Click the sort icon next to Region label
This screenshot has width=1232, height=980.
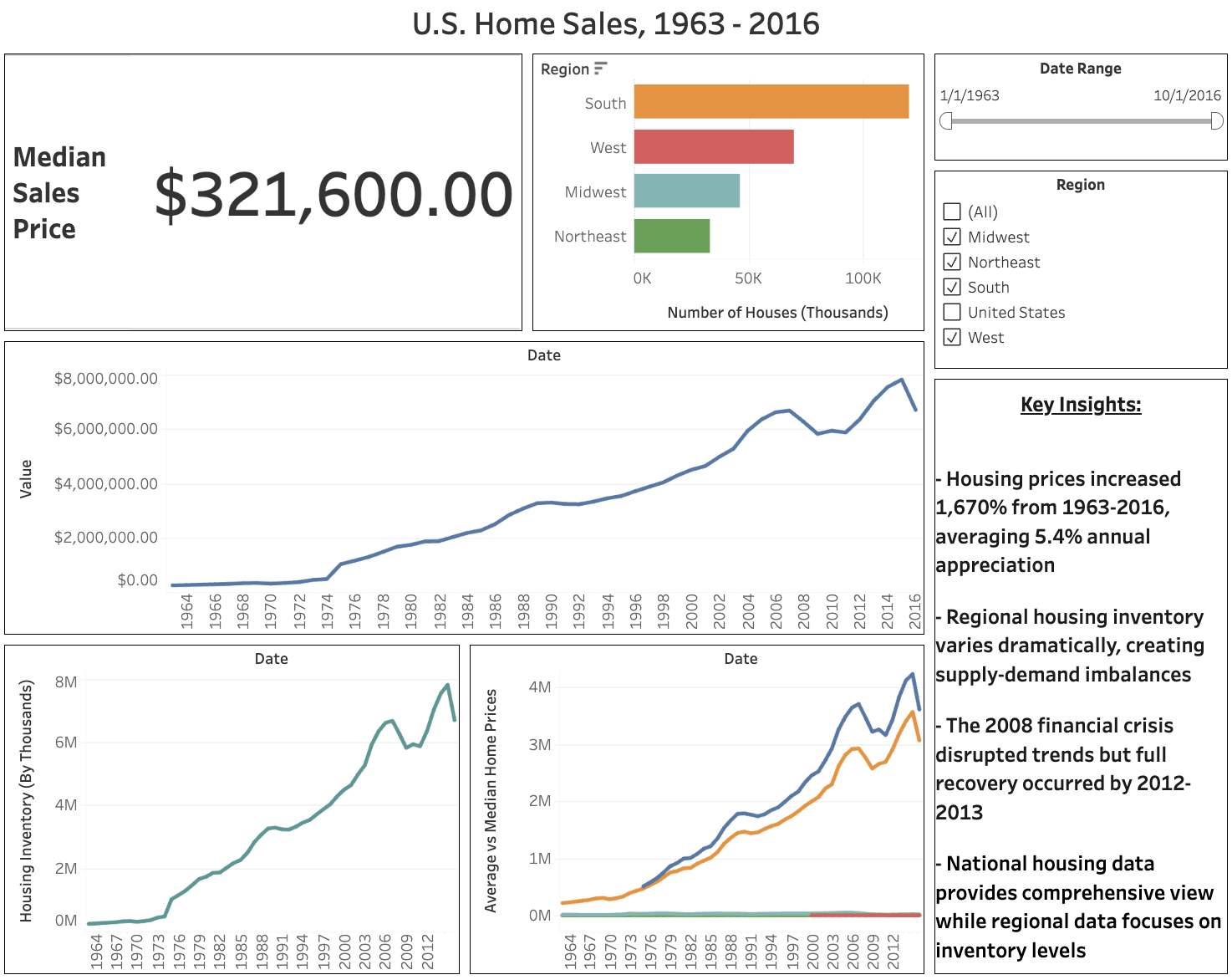click(601, 69)
